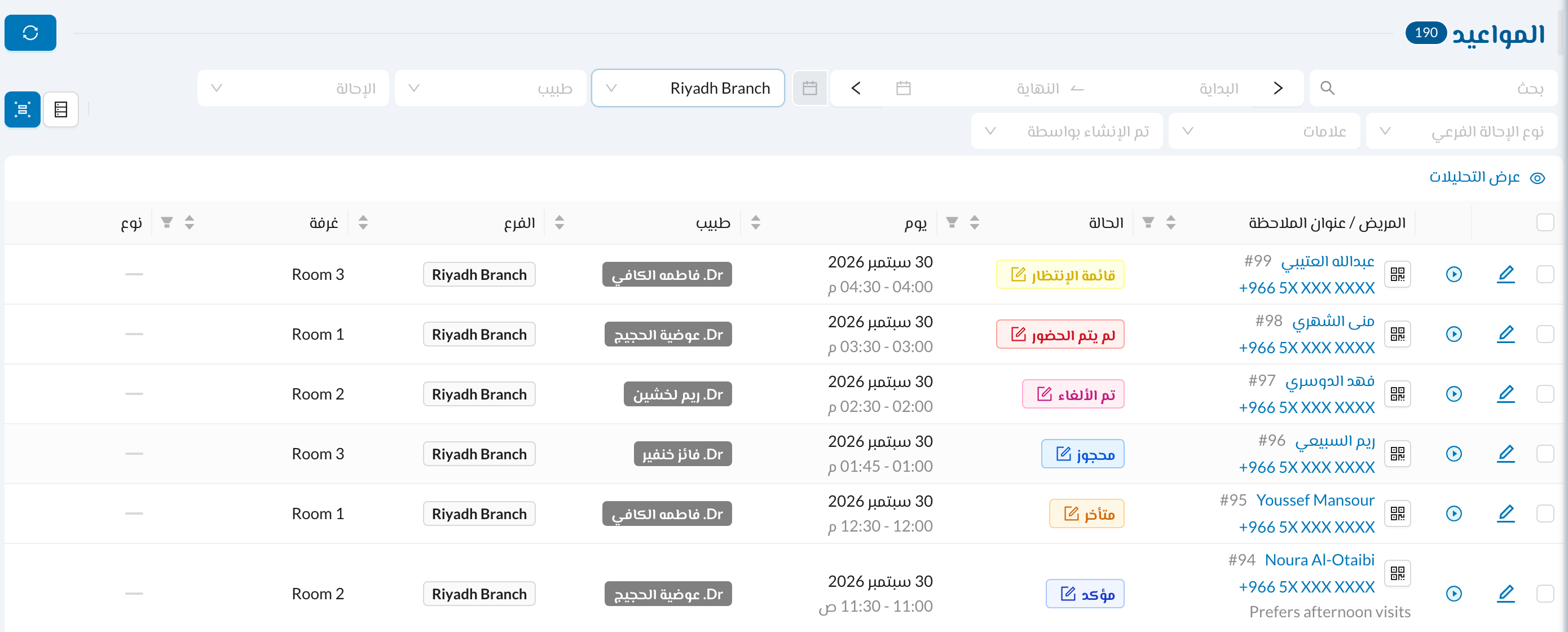Viewport: 1568px width, 632px height.
Task: Change the تم الألغاء cancelled status badge
Action: (1073, 394)
